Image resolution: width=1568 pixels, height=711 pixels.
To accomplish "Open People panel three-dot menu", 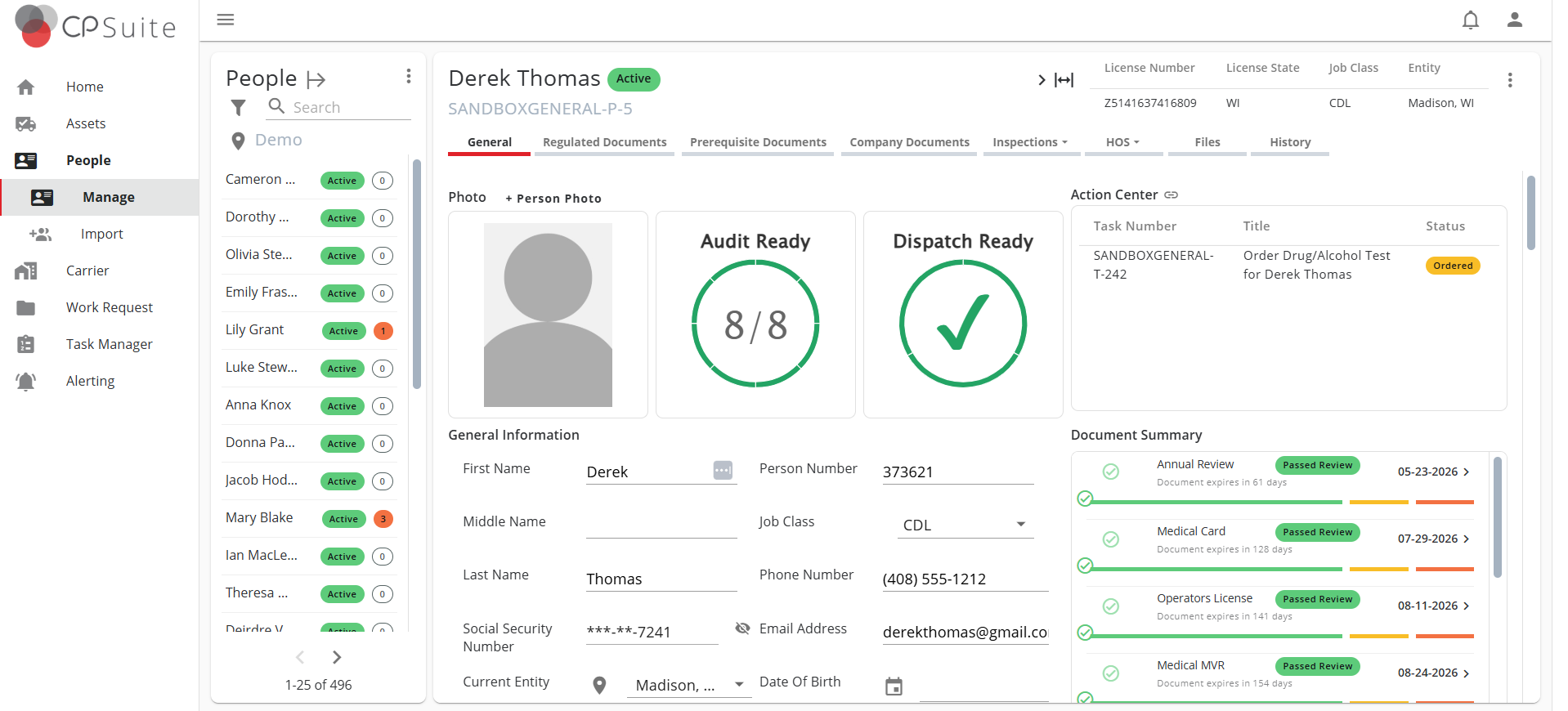I will click(x=408, y=77).
